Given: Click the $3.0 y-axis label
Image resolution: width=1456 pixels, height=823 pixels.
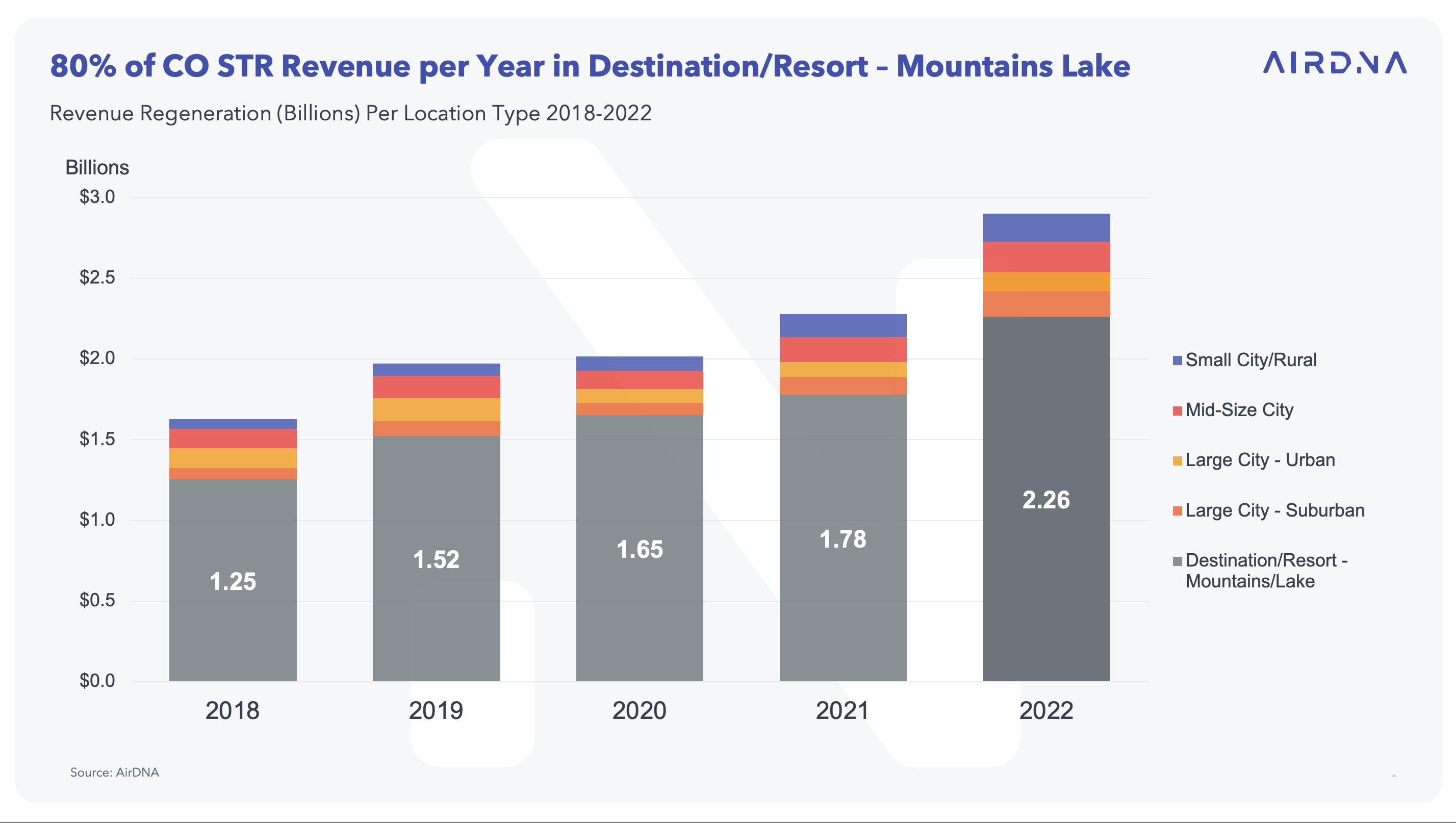Looking at the screenshot, I should tap(97, 197).
